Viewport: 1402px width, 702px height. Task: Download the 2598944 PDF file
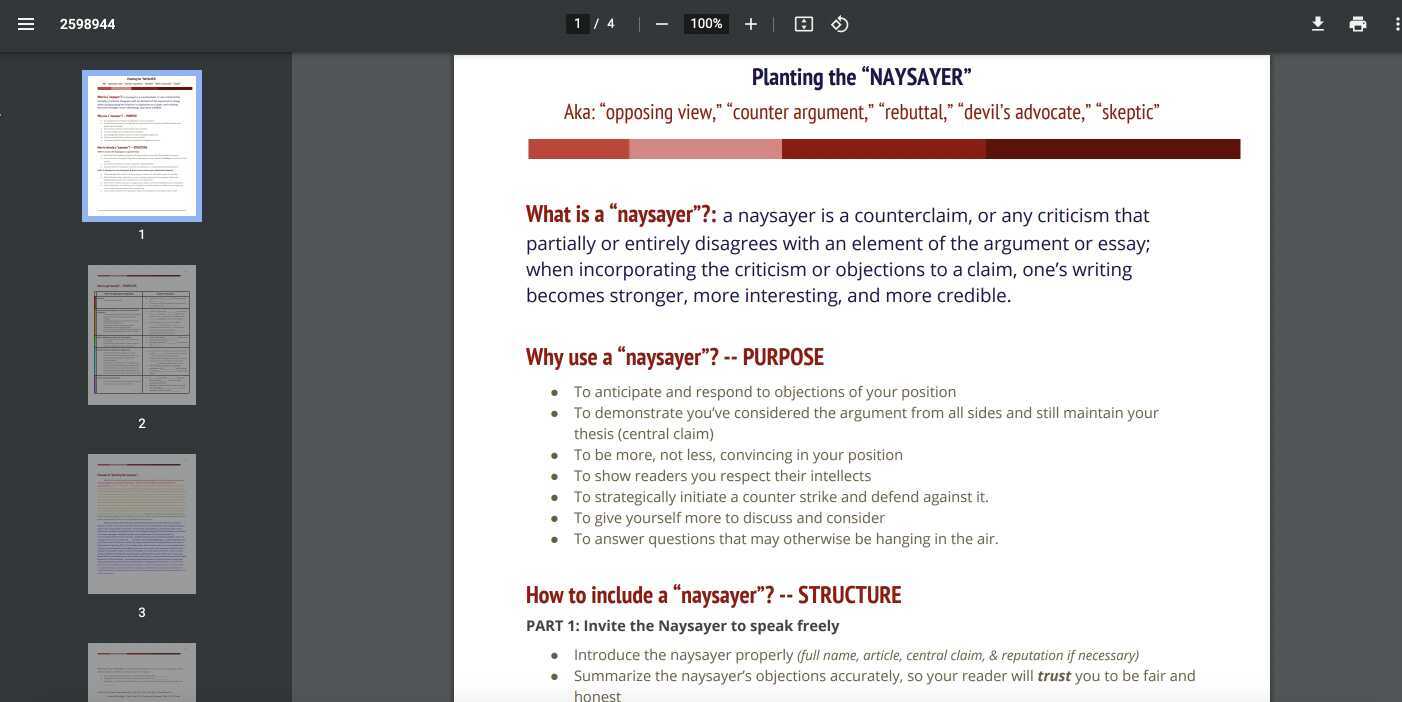[x=1318, y=24]
